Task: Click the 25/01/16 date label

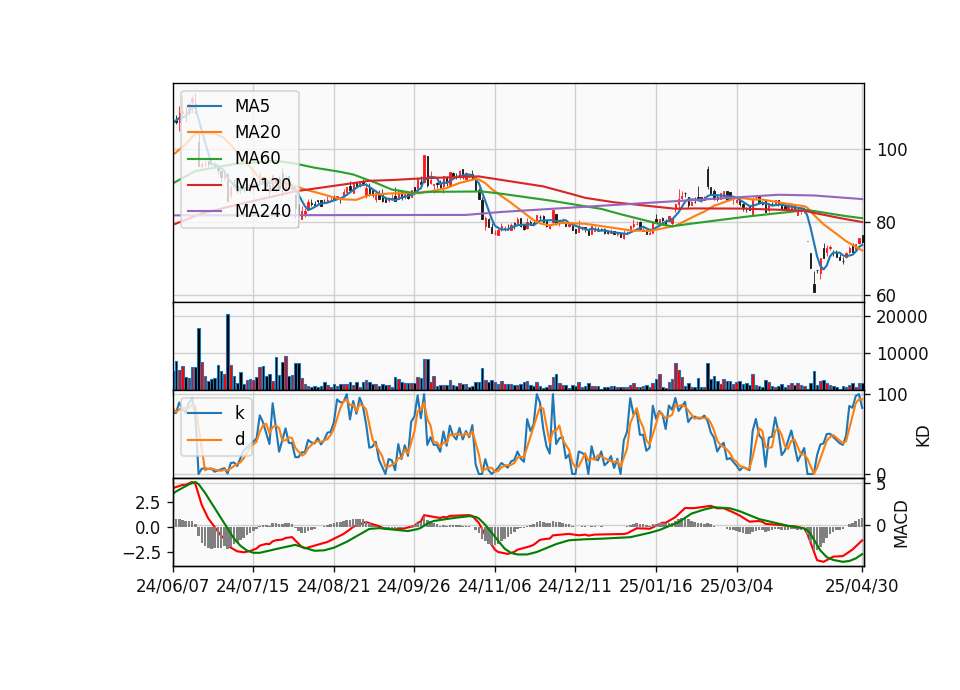Action: coord(656,586)
